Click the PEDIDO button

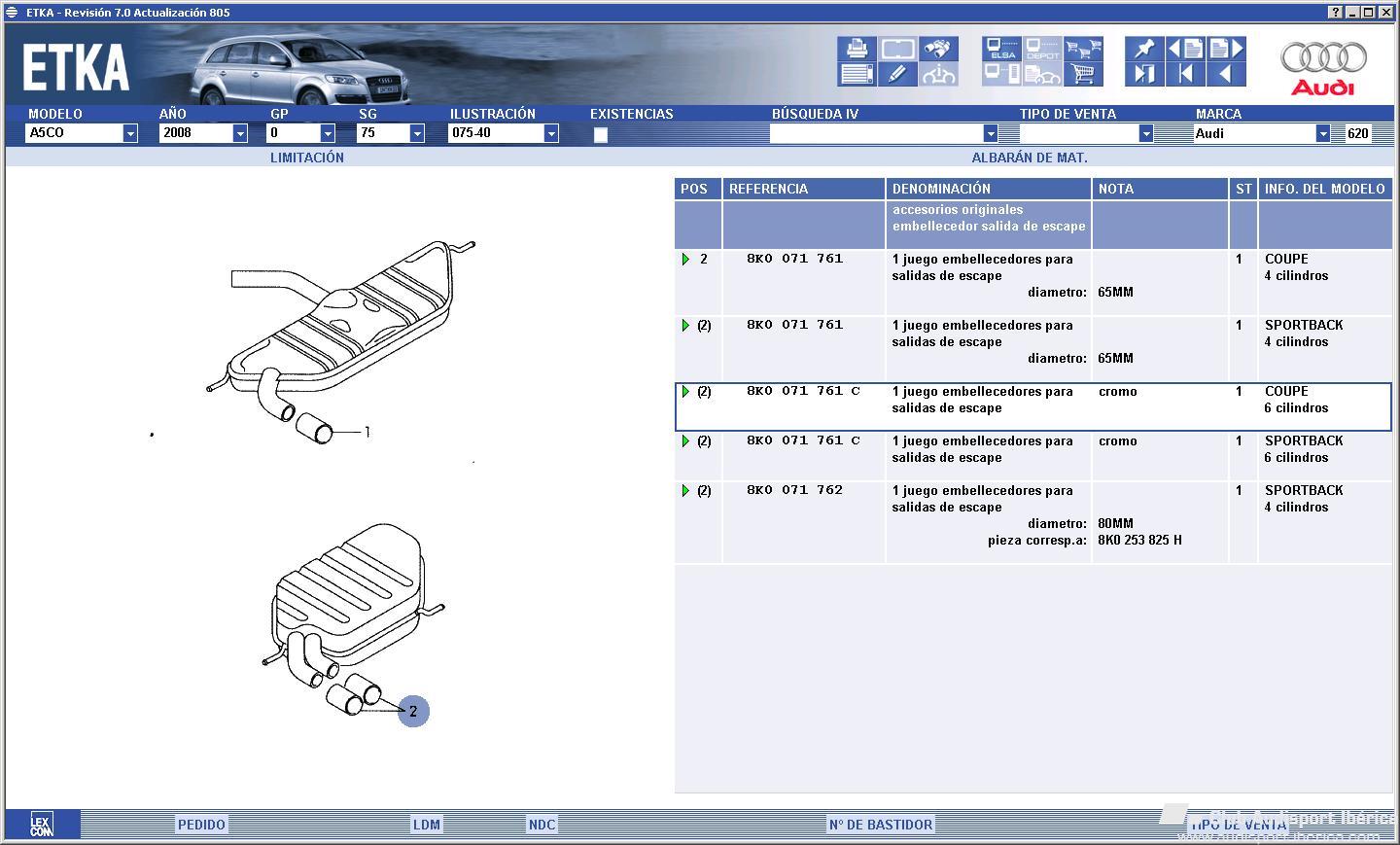pyautogui.click(x=202, y=825)
